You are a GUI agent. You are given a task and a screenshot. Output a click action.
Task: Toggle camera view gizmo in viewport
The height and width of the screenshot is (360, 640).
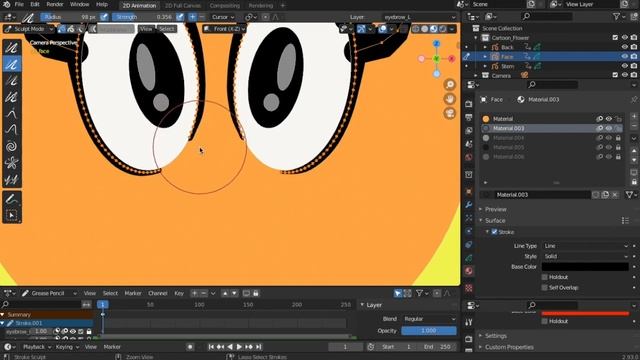(449, 113)
